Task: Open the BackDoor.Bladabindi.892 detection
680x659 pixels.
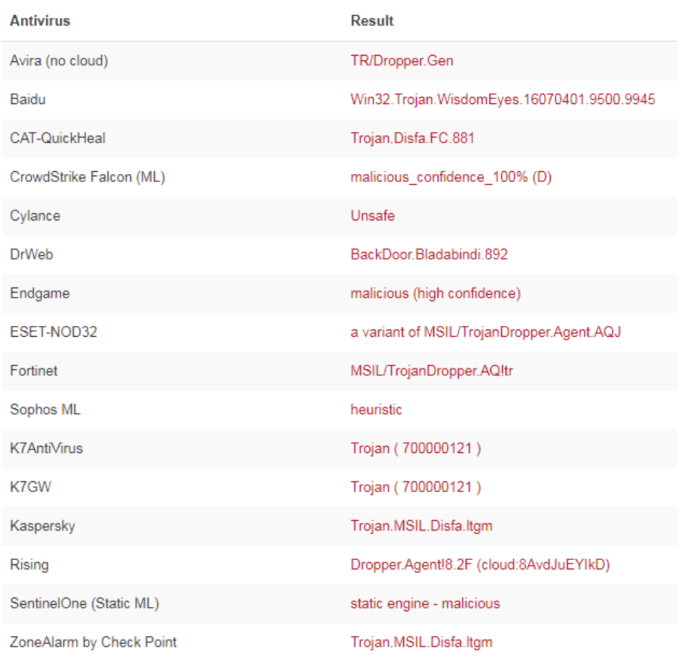Action: (429, 254)
